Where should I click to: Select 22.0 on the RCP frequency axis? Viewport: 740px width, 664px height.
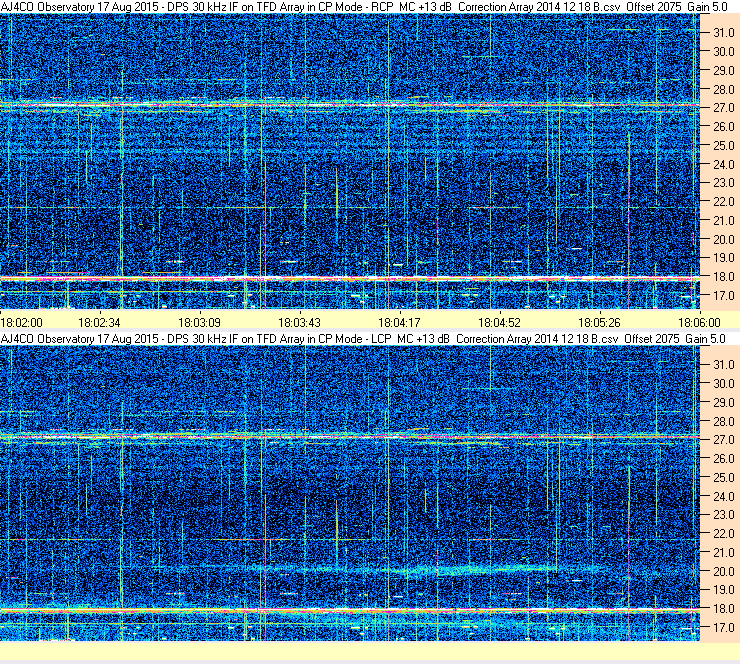click(723, 202)
